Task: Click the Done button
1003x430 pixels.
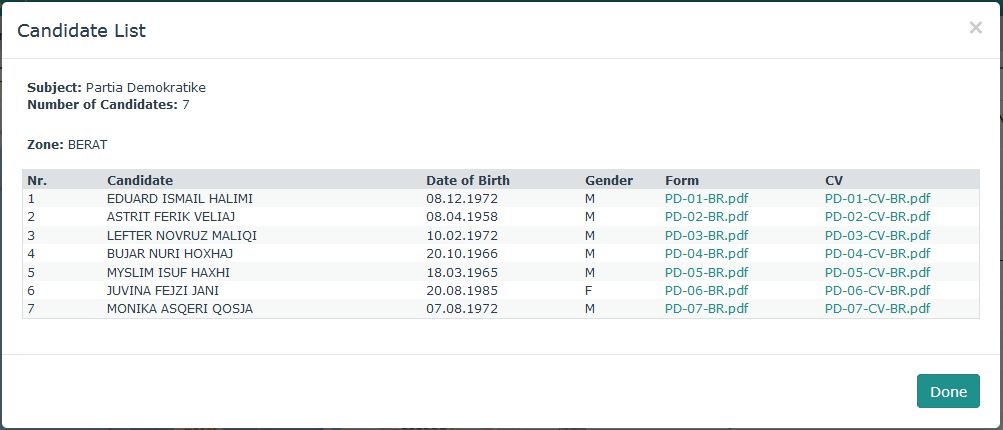Action: click(x=947, y=391)
